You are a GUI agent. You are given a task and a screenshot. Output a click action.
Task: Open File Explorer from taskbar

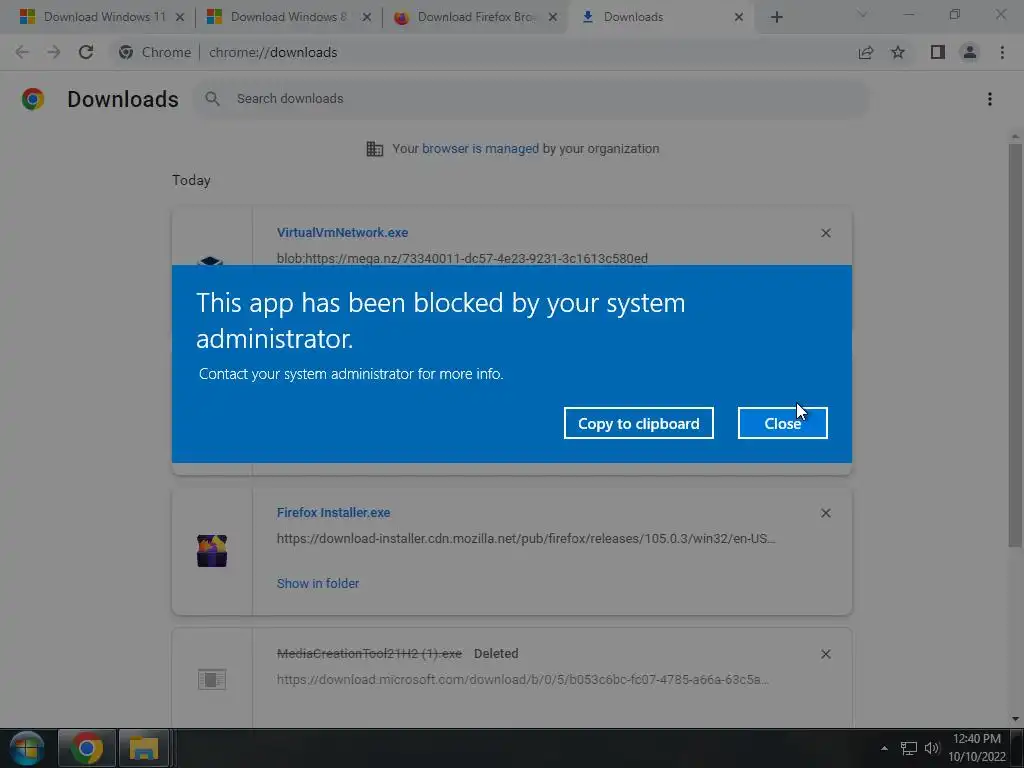[x=144, y=748]
